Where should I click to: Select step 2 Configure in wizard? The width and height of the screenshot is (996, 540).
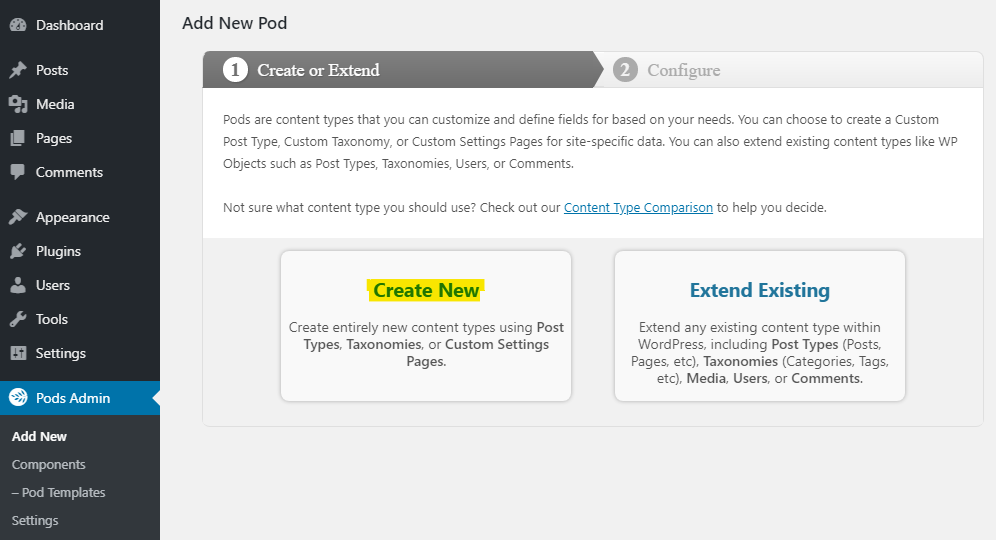(667, 70)
